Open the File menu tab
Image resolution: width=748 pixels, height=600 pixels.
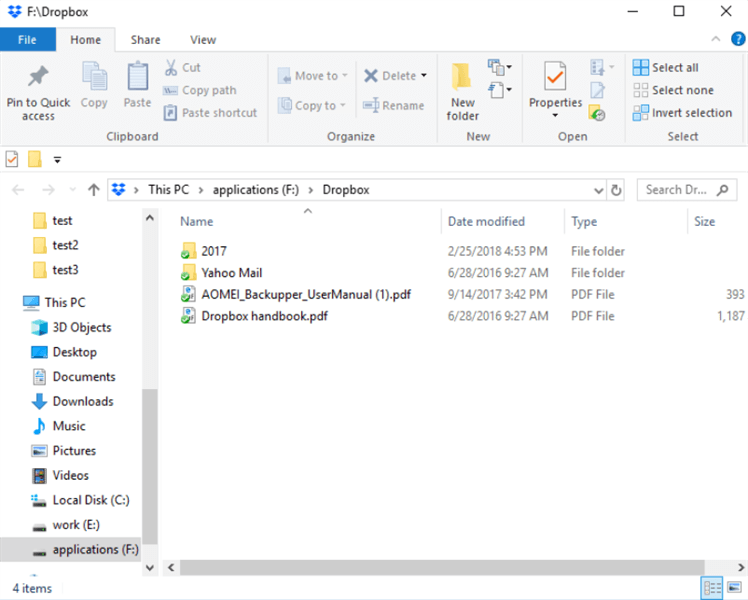[x=27, y=40]
